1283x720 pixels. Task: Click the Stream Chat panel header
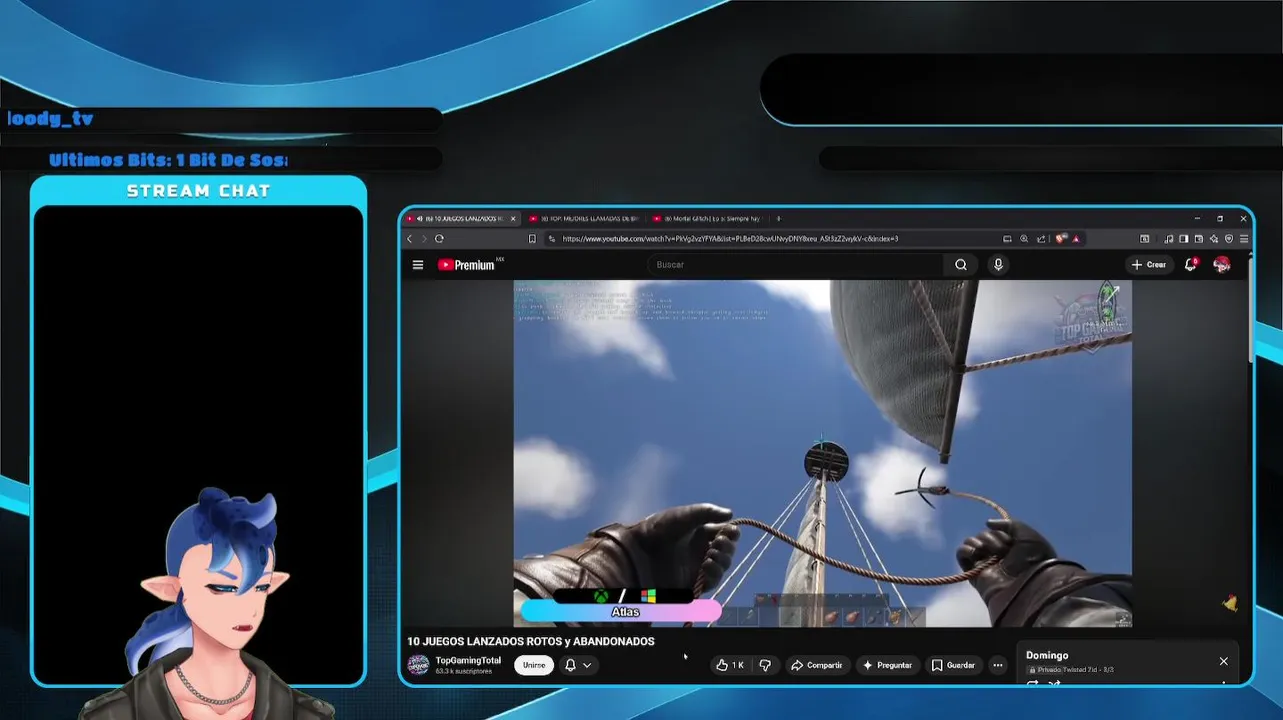pyautogui.click(x=199, y=191)
